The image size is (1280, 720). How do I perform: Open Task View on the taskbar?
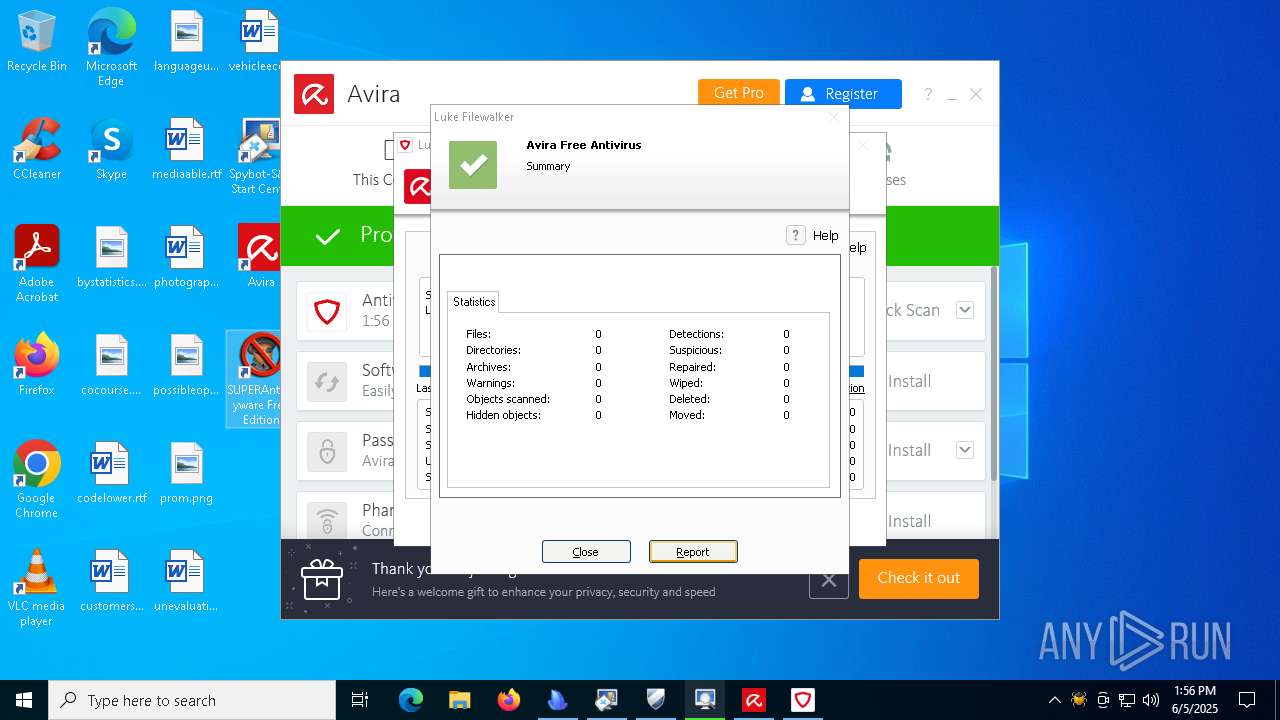tap(360, 700)
